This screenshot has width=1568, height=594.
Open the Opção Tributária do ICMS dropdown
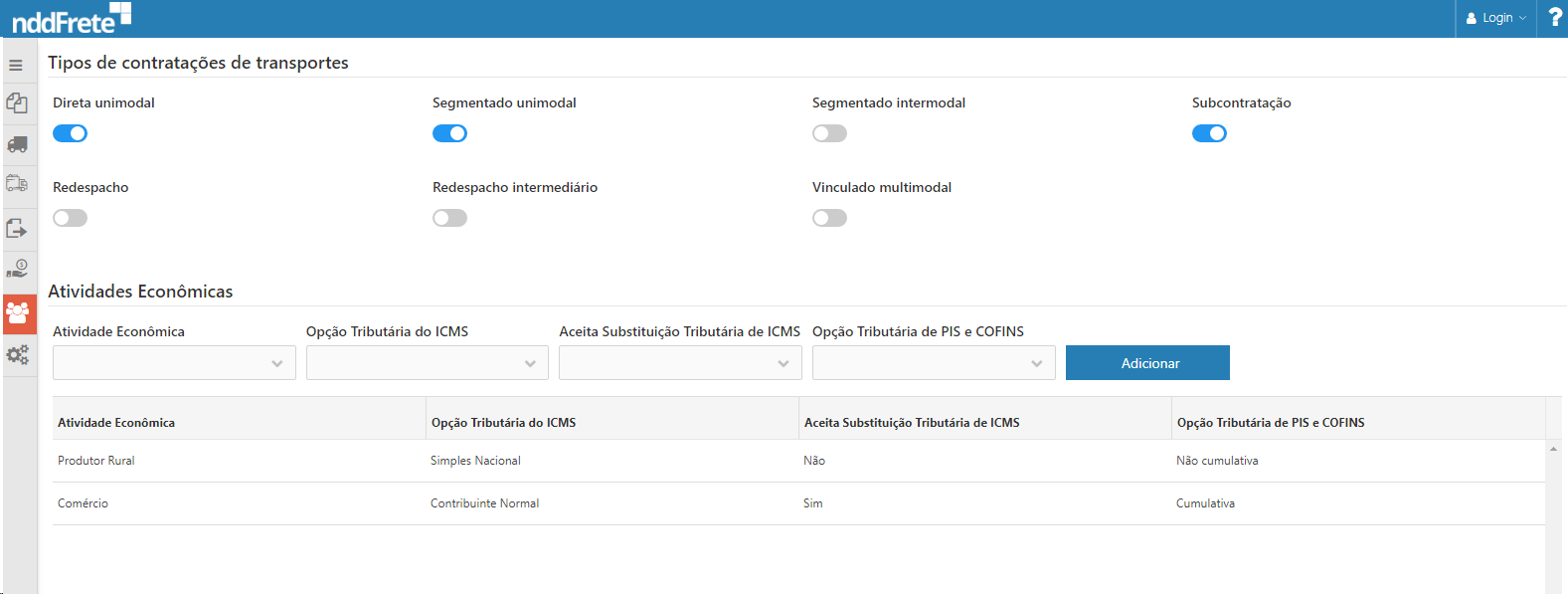point(427,363)
